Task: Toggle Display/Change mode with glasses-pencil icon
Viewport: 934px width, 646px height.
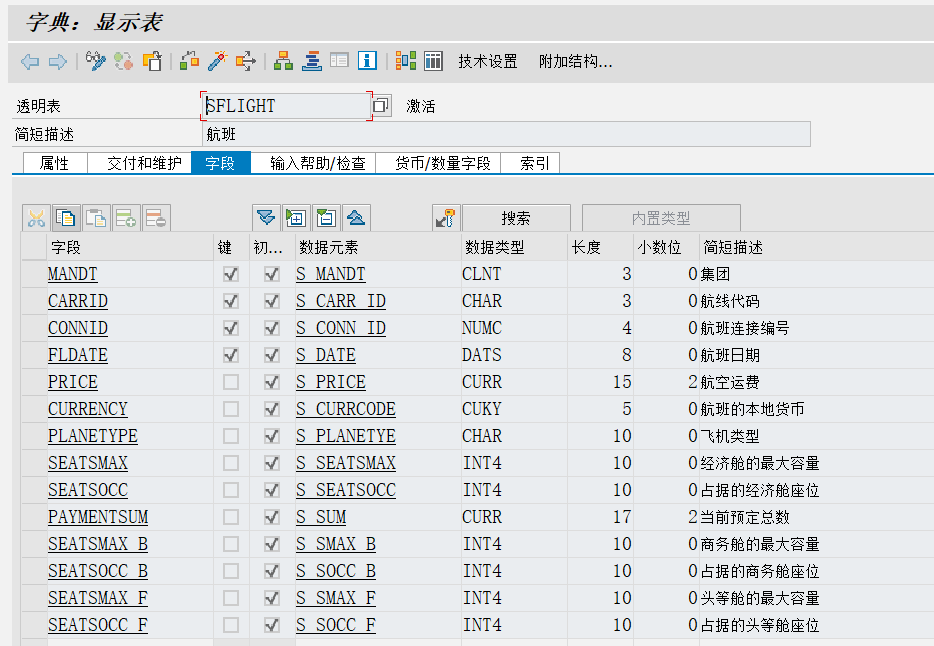Action: 93,61
